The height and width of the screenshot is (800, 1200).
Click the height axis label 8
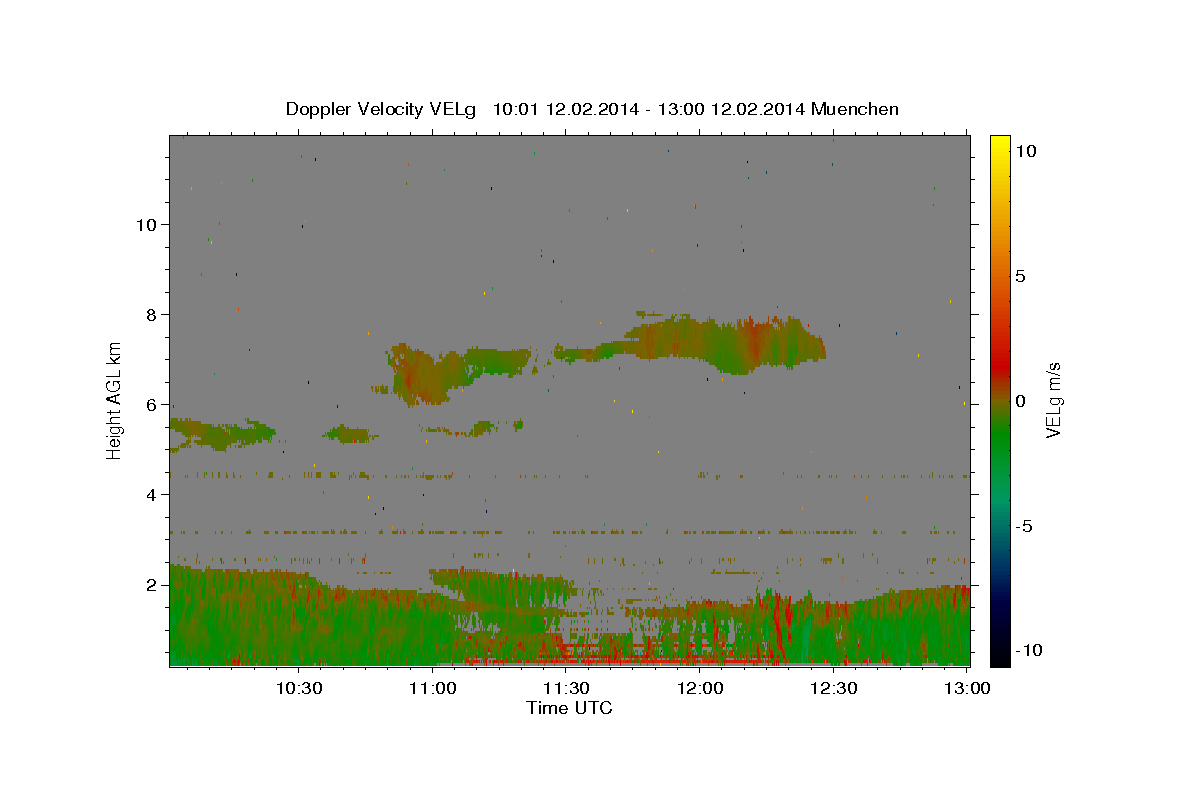[152, 315]
